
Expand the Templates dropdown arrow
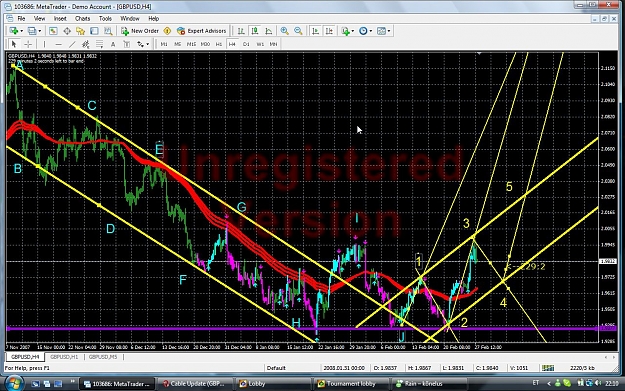(389, 31)
